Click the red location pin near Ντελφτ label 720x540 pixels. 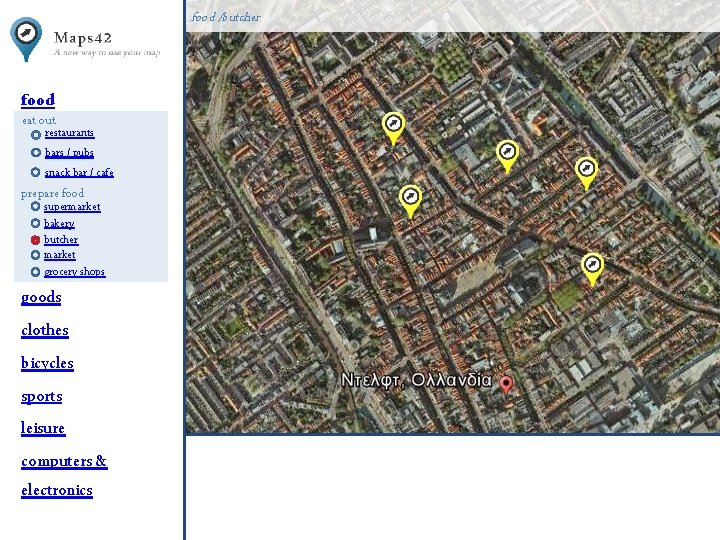506,385
